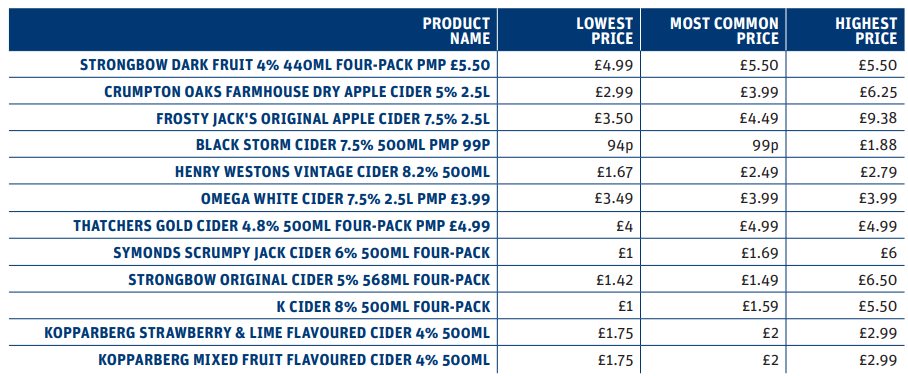
Task: Click the £9.38 highest price cell
Action: (x=878, y=119)
